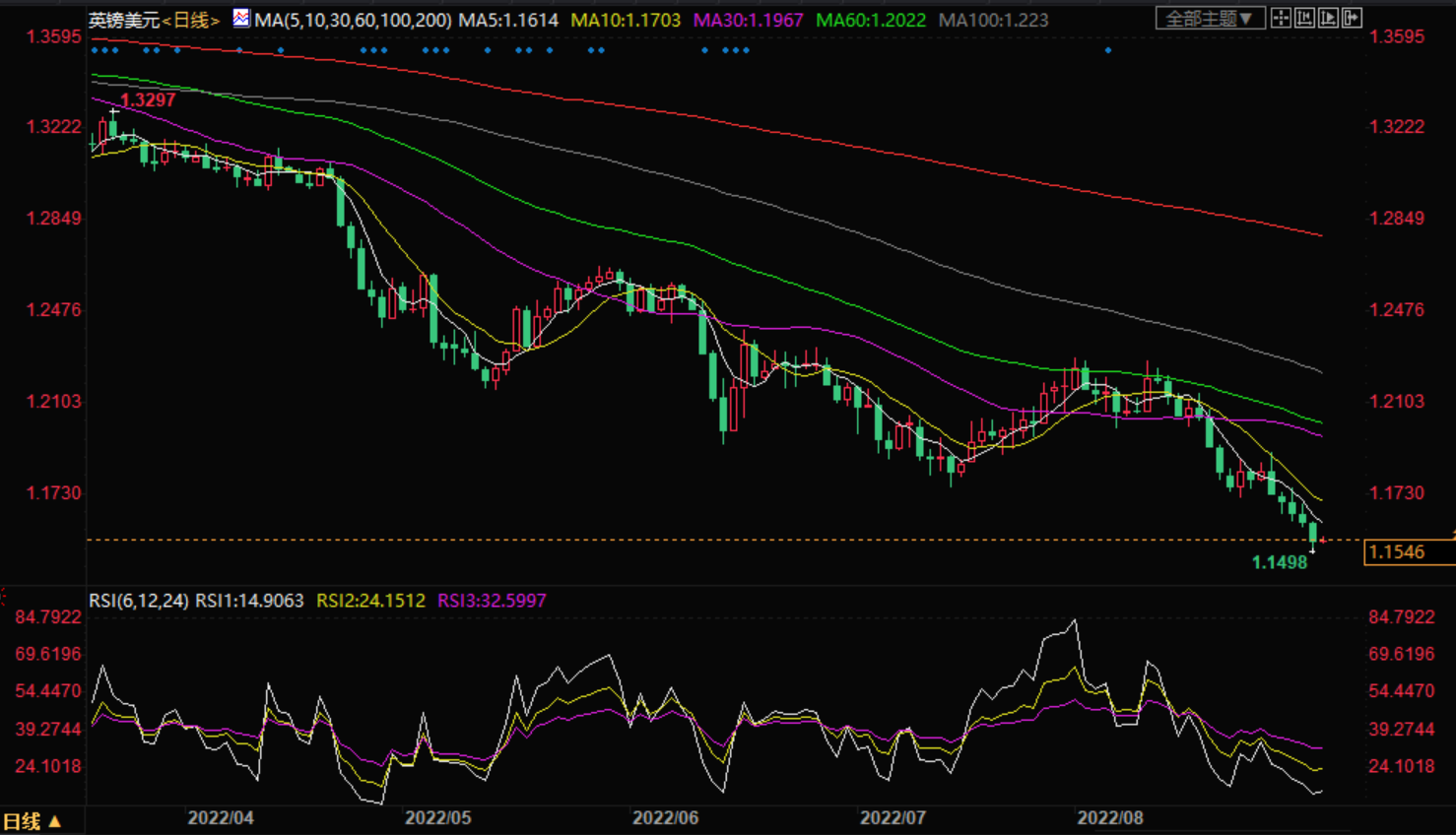
Task: Click the RSI3:32.5997 value label
Action: [492, 601]
